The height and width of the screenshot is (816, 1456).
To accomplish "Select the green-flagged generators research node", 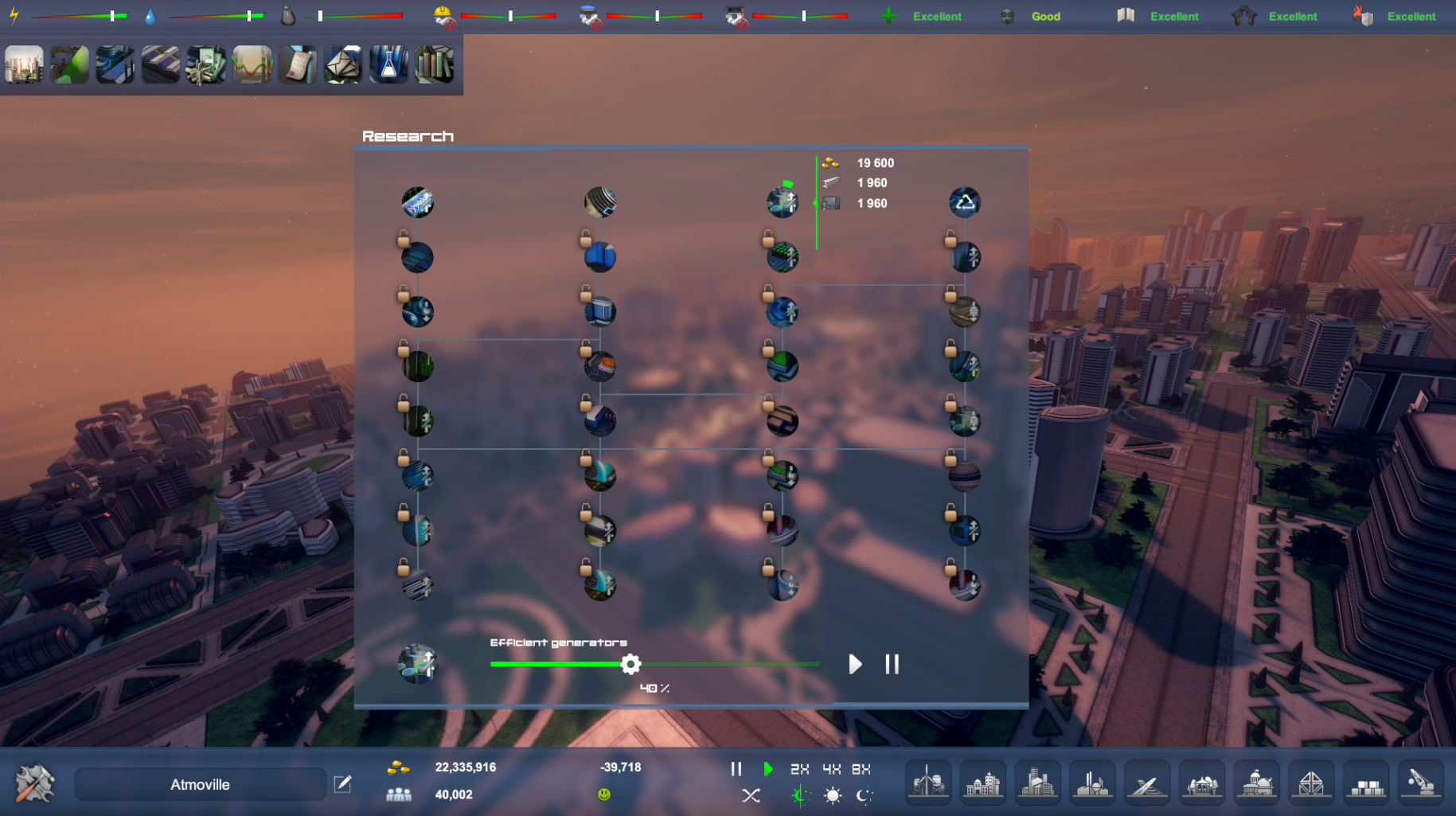I will (x=783, y=201).
